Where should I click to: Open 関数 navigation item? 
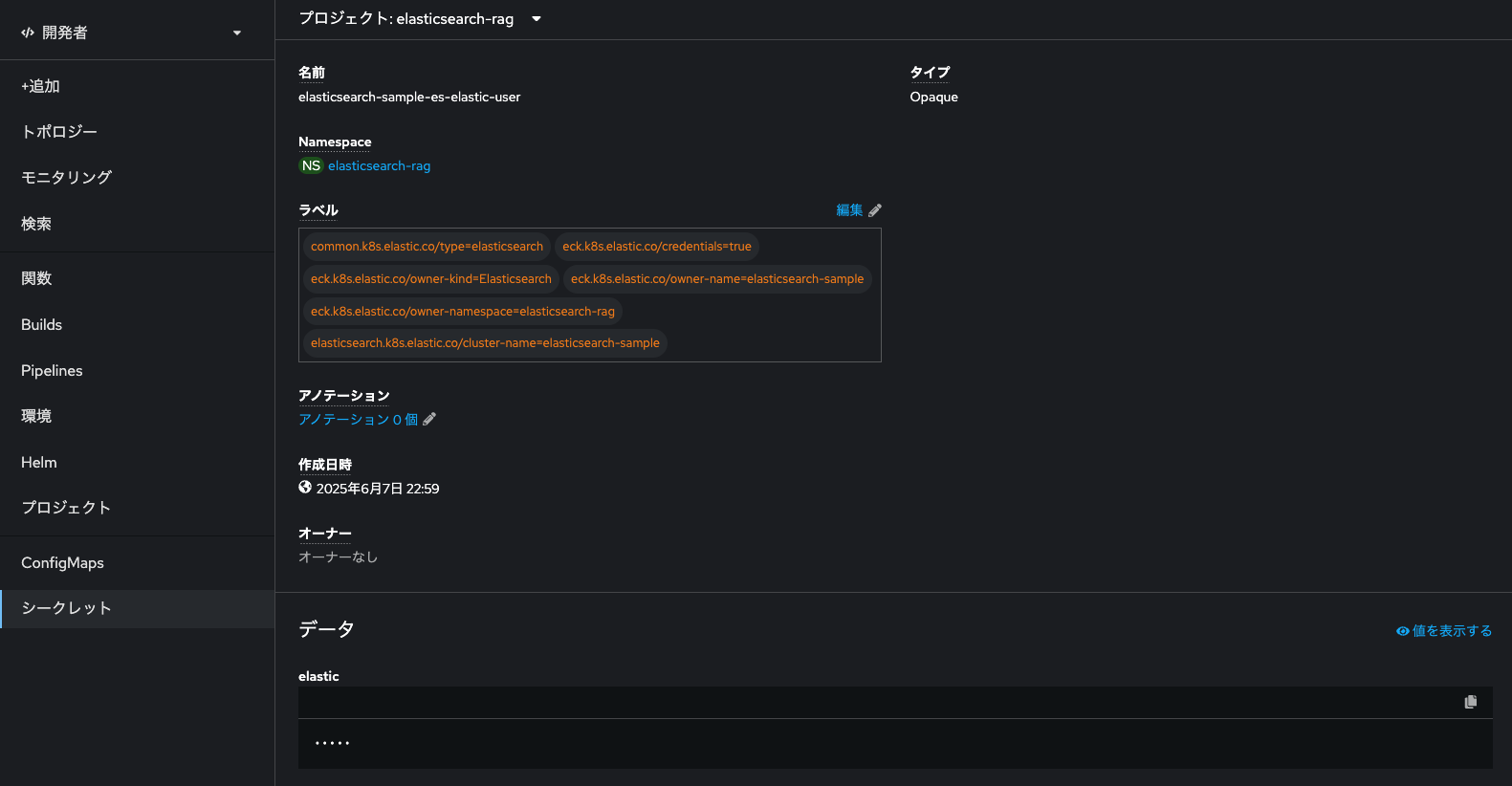pyautogui.click(x=137, y=278)
